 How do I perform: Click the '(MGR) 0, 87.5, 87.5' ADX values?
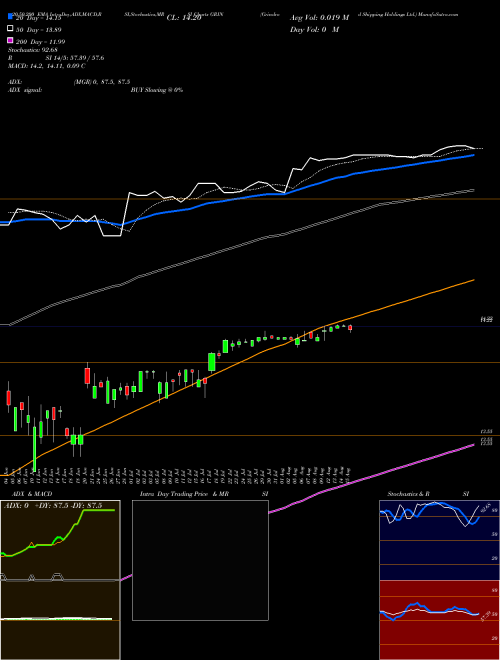click(102, 82)
